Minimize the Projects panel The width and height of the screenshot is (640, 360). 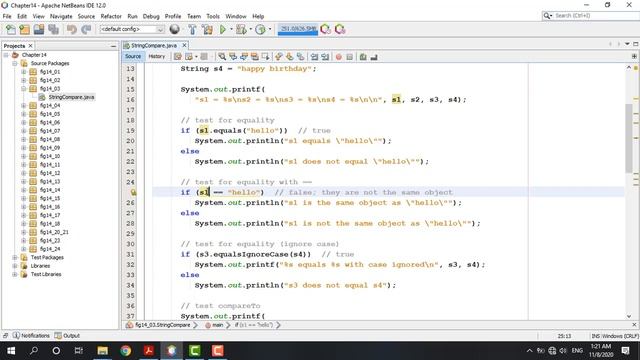tap(113, 46)
